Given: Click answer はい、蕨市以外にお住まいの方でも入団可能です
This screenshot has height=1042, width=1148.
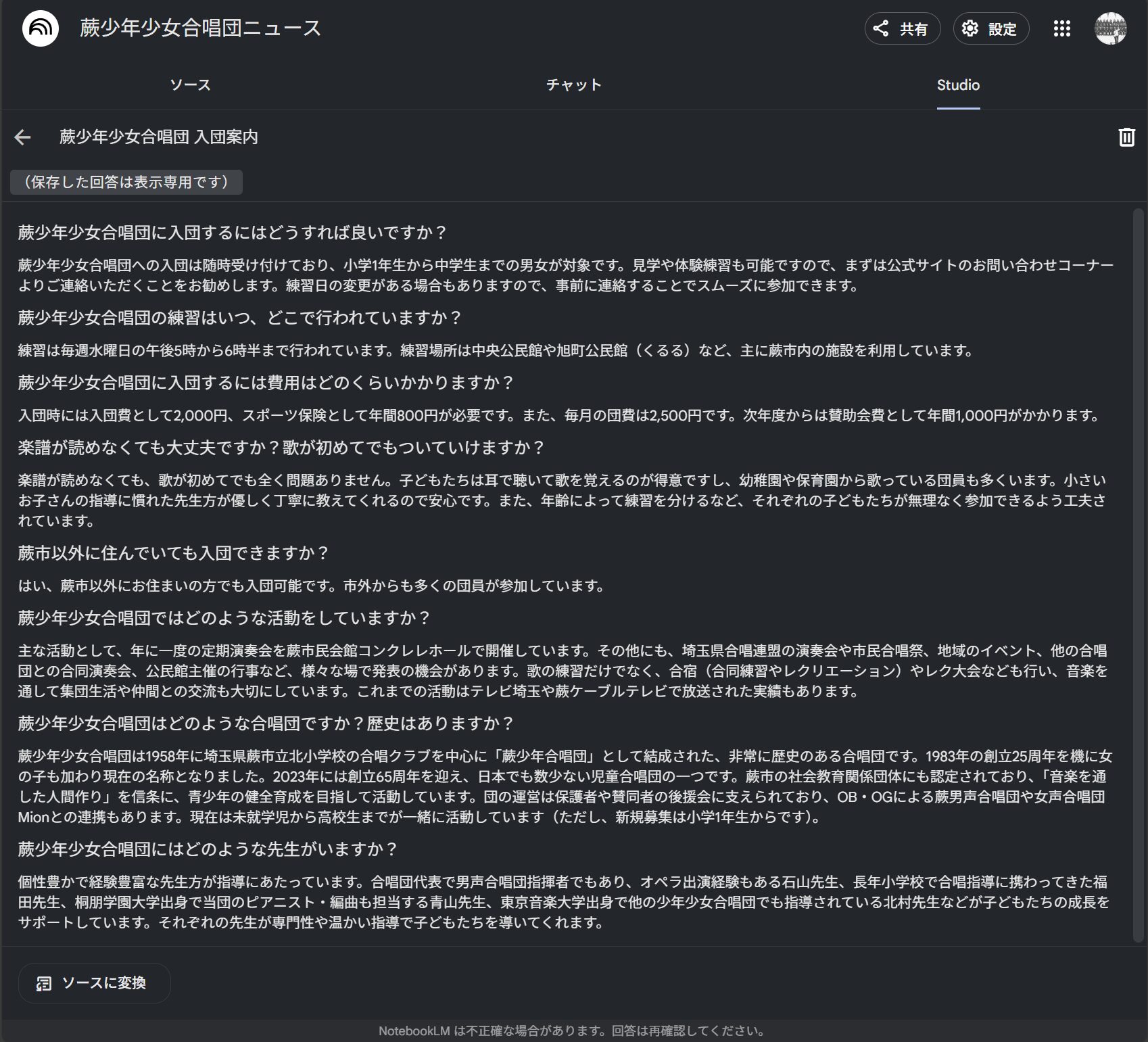Looking at the screenshot, I should (x=312, y=586).
